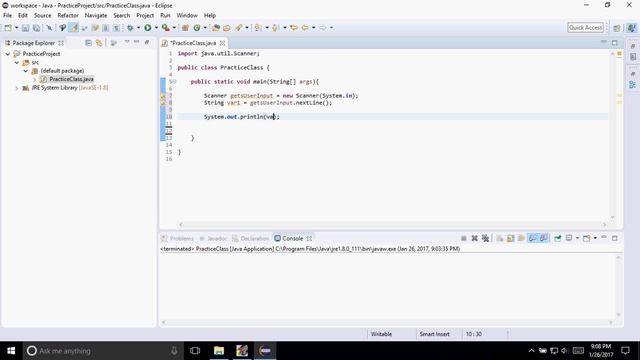The width and height of the screenshot is (640, 360).
Task: Click the Search flashlight toolbar icon
Action: point(239,28)
